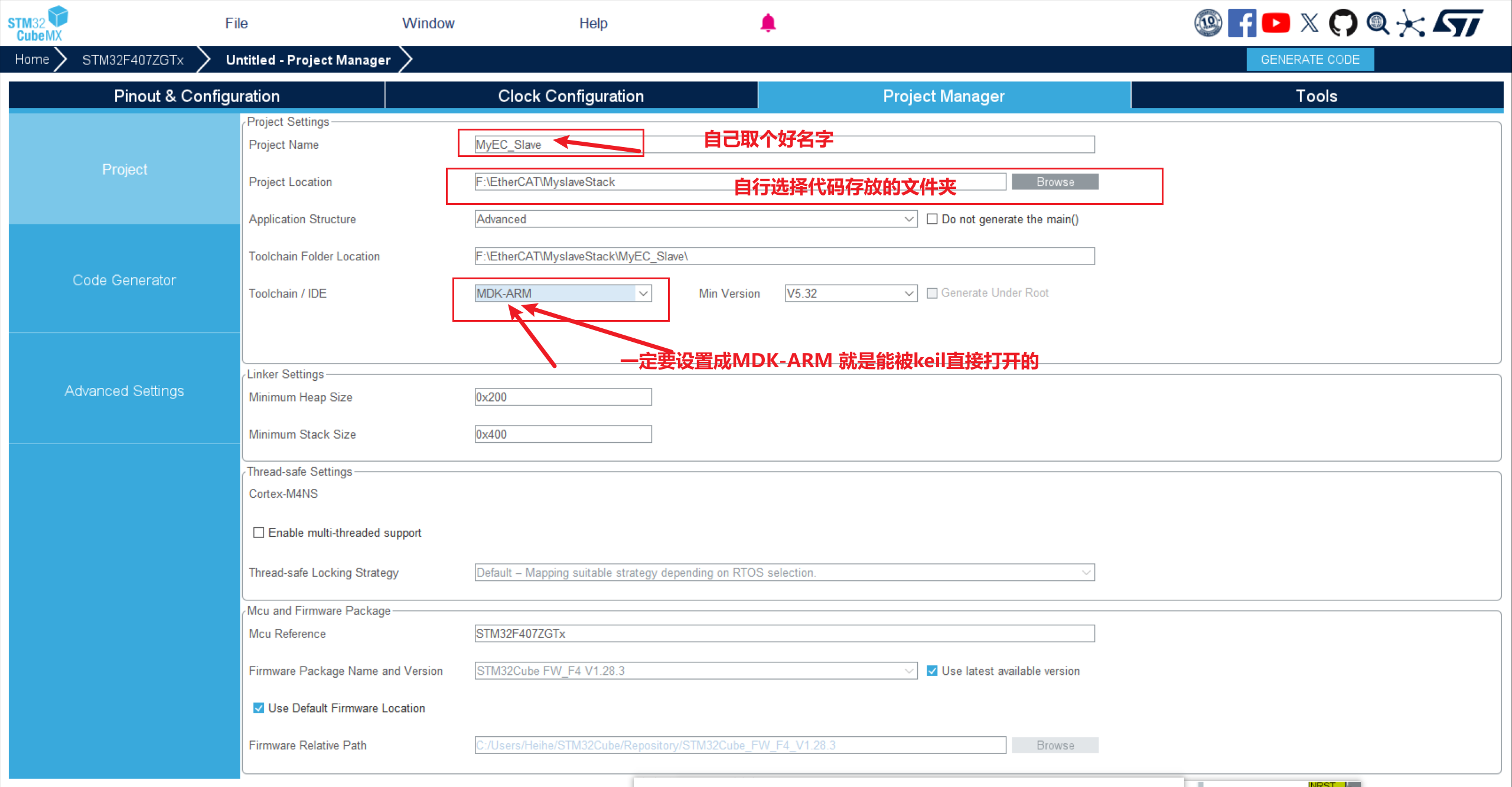
Task: Click the ST community network icon
Action: point(1410,23)
